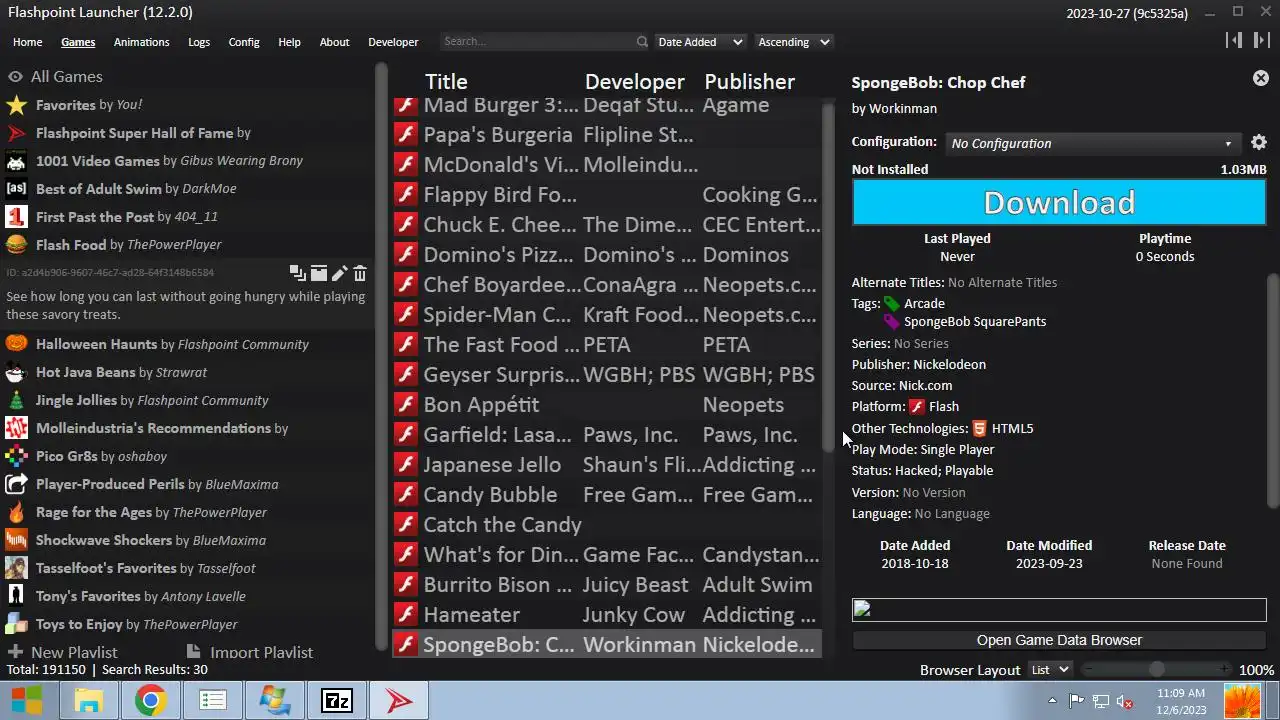Click Rage for the Ages flame icon
1280x720 pixels.
point(16,512)
